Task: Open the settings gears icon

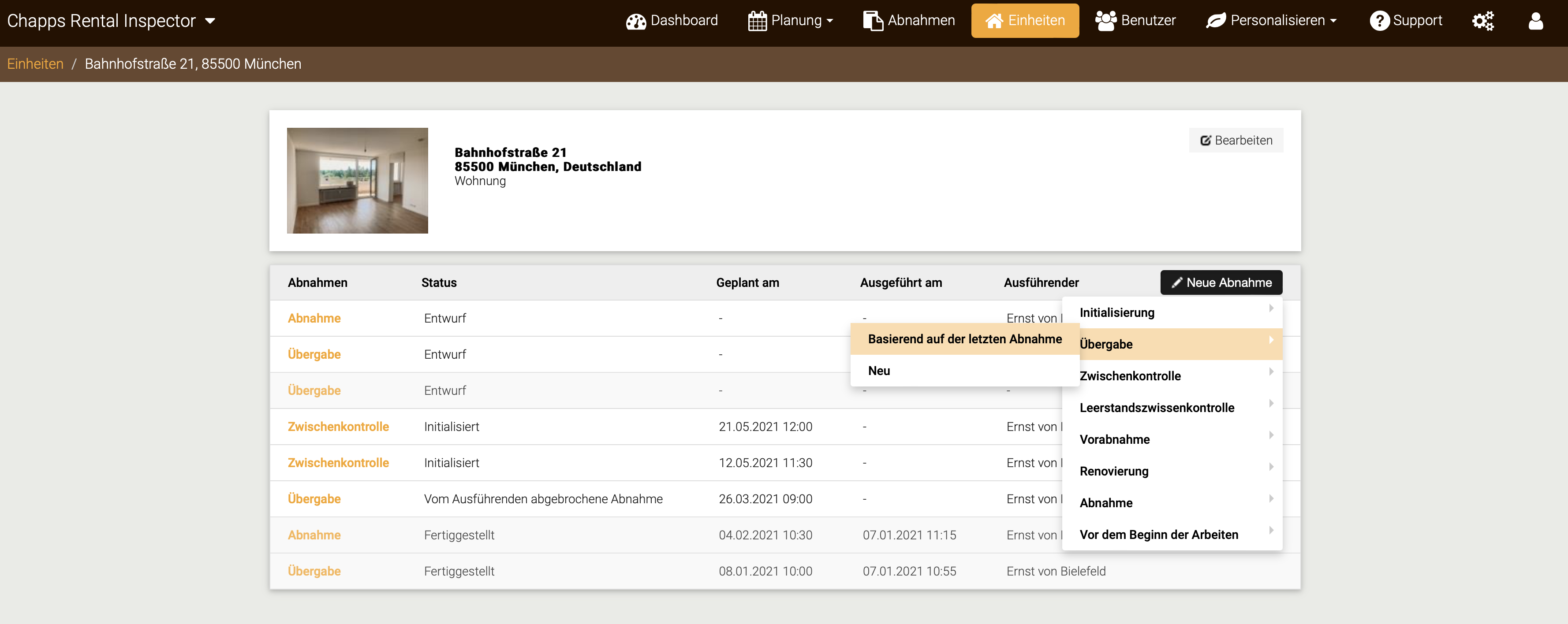Action: (1483, 21)
